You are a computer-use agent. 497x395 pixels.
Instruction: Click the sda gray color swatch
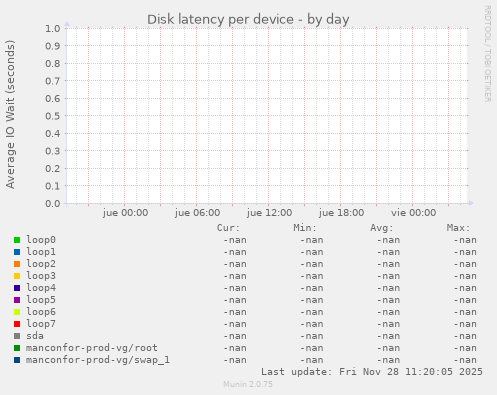[17, 336]
